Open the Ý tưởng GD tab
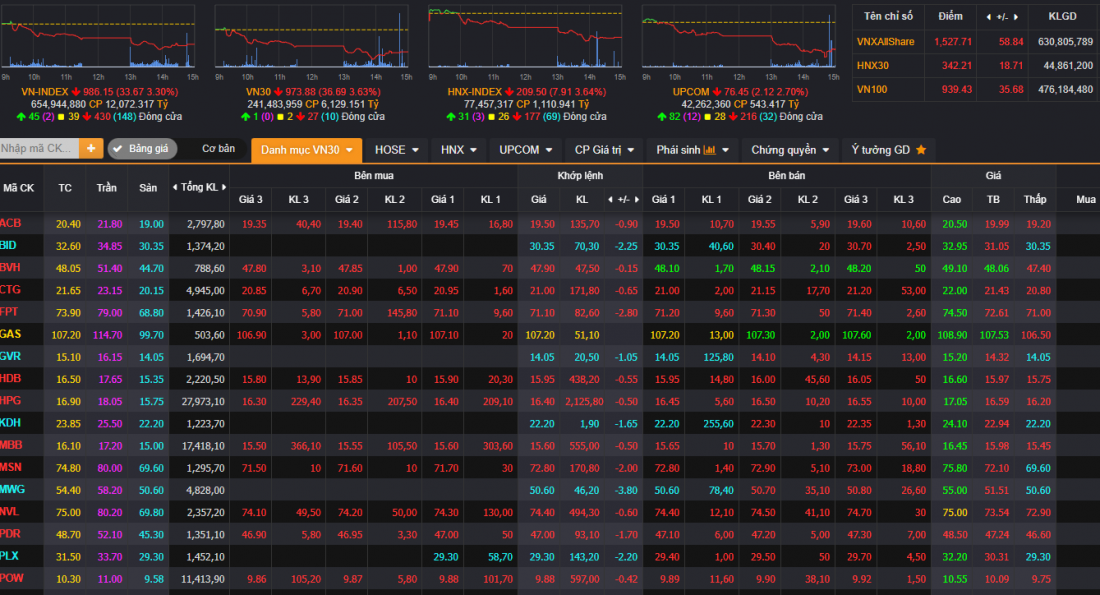 888,150
